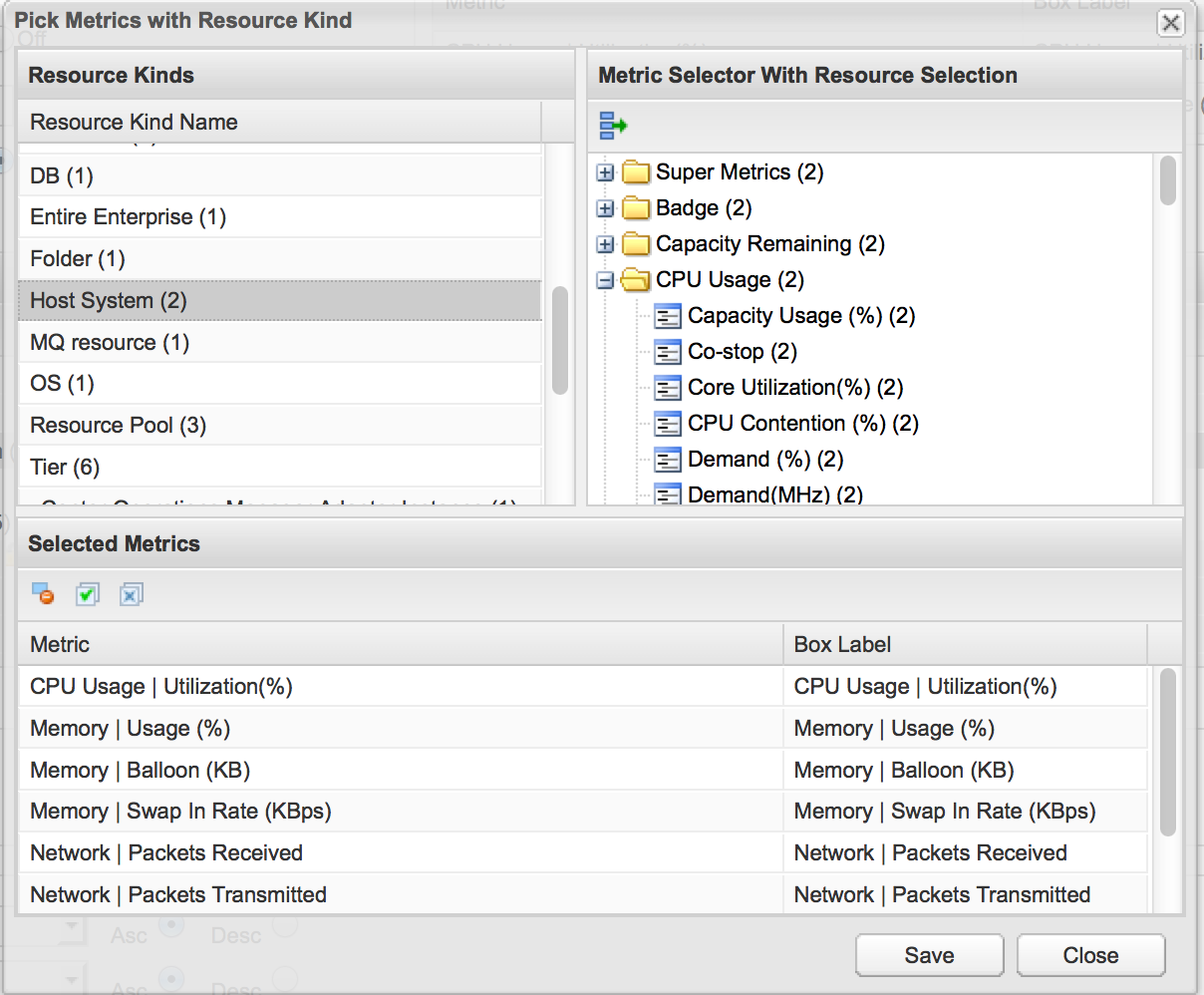The height and width of the screenshot is (995, 1204).
Task: Select the Core Utilization(%) metric icon
Action: tap(668, 387)
